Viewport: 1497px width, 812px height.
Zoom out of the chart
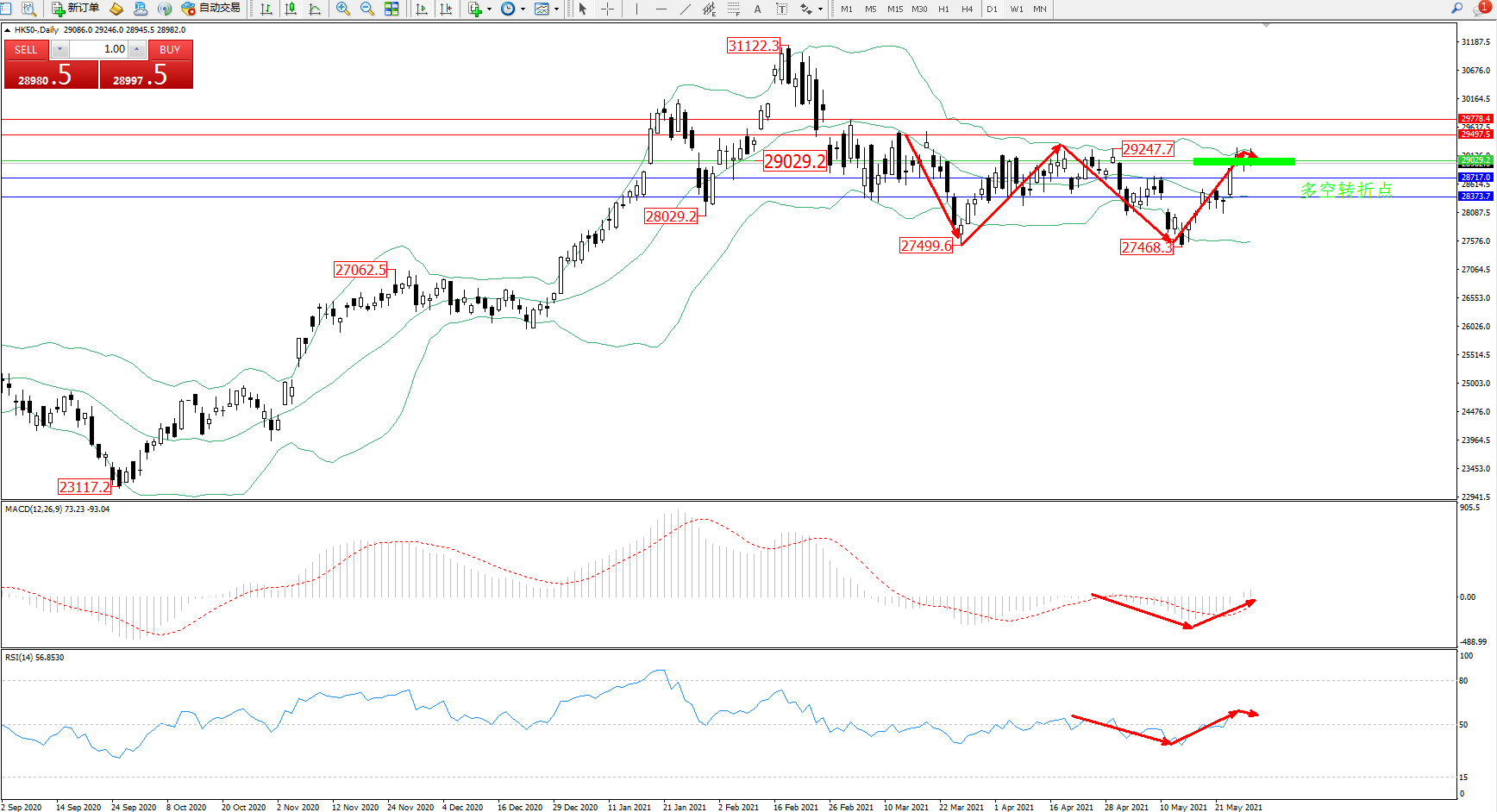click(x=367, y=9)
